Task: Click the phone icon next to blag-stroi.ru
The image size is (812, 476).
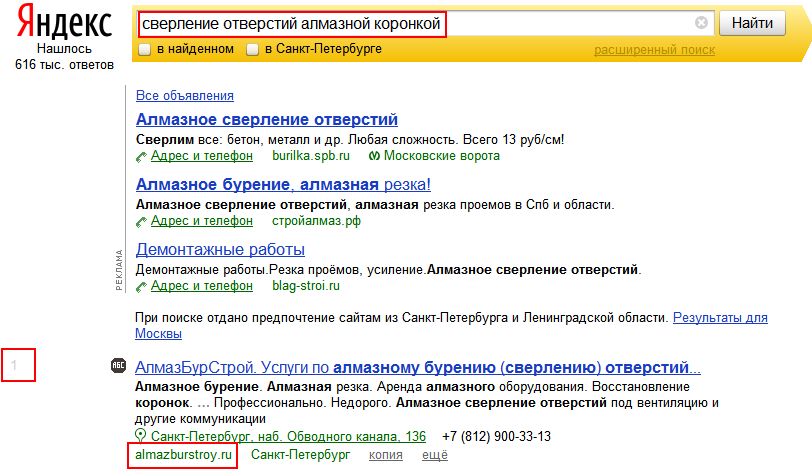Action: (141, 286)
